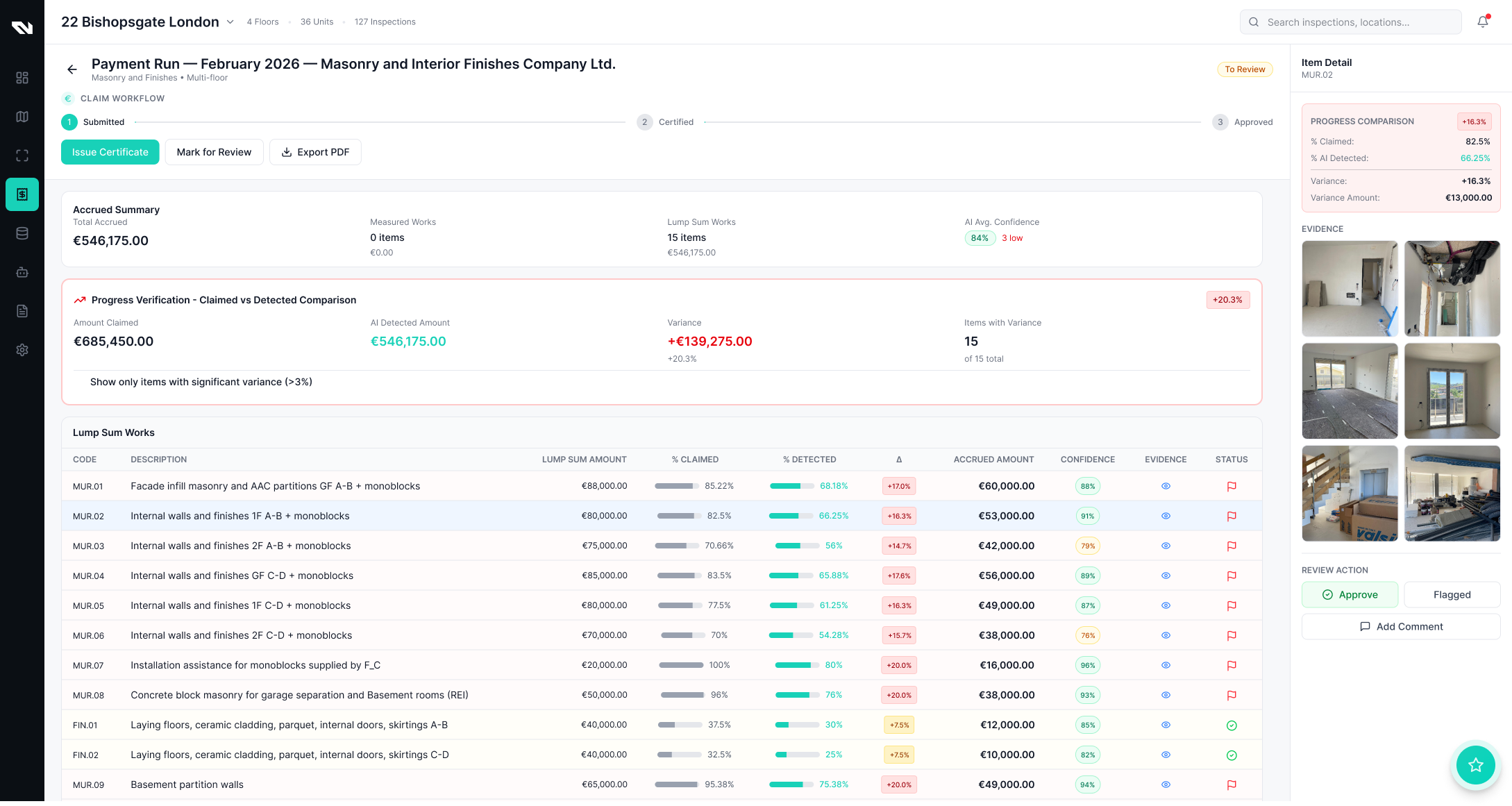Type in the Search inspections field

1350,22
